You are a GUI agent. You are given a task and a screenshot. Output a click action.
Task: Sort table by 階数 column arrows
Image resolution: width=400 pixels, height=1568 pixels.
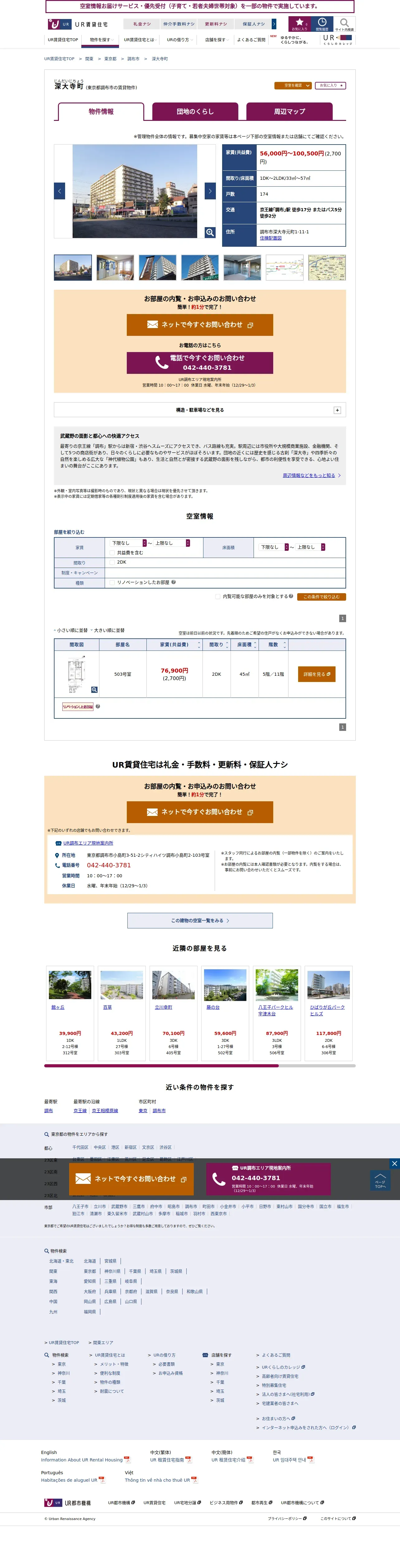284,644
